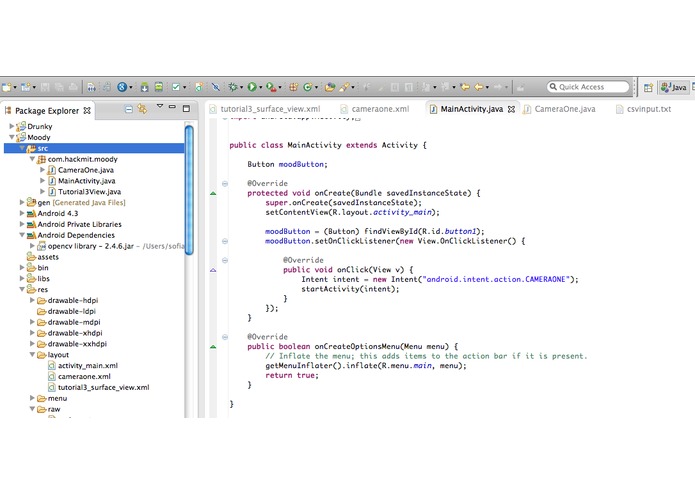This screenshot has height=494, width=695.
Task: Expand CameraOne.java in the tree
Action: (43, 170)
